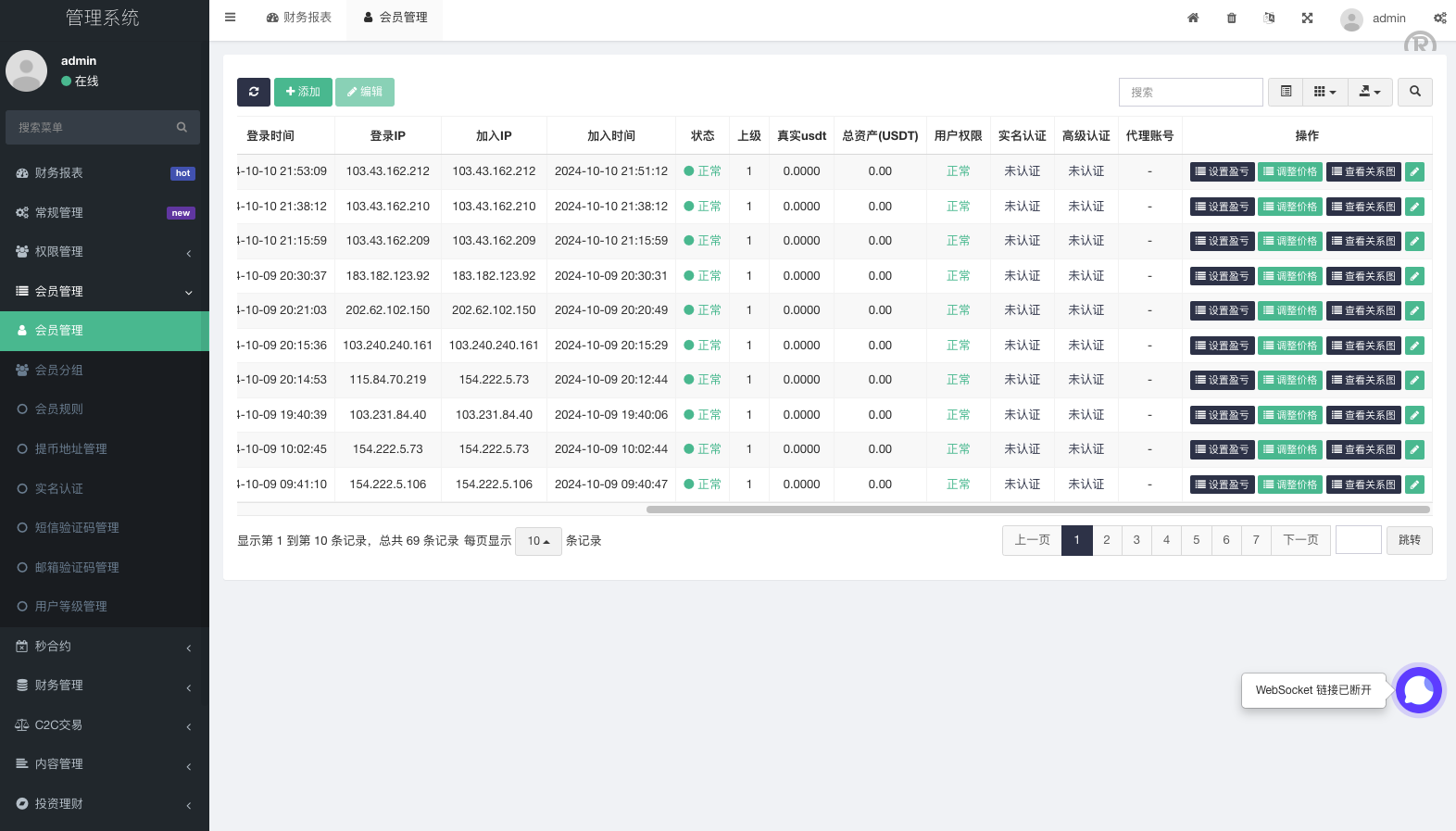The image size is (1456, 831).
Task: Click the magnifier search button above table
Action: [x=1414, y=92]
